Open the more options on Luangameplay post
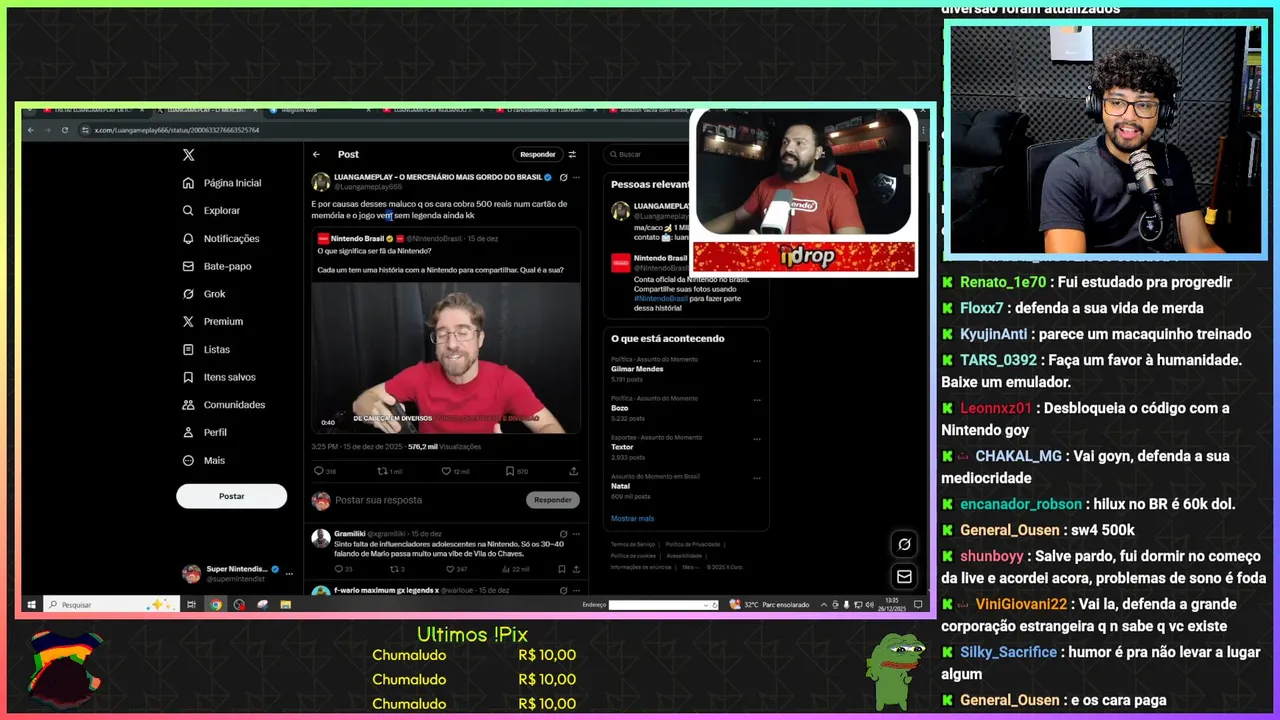This screenshot has height=720, width=1280. [x=575, y=177]
